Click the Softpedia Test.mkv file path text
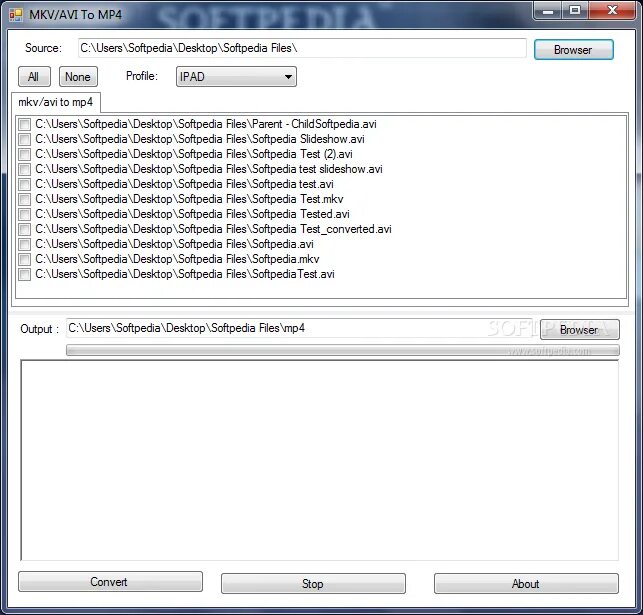The image size is (643, 615). point(189,199)
